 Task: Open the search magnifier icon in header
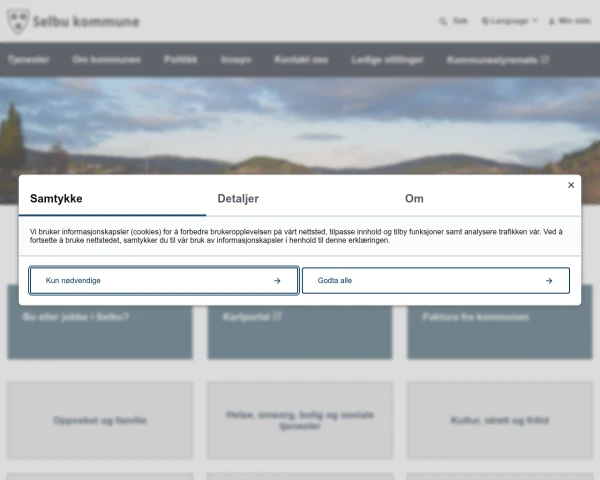click(443, 21)
